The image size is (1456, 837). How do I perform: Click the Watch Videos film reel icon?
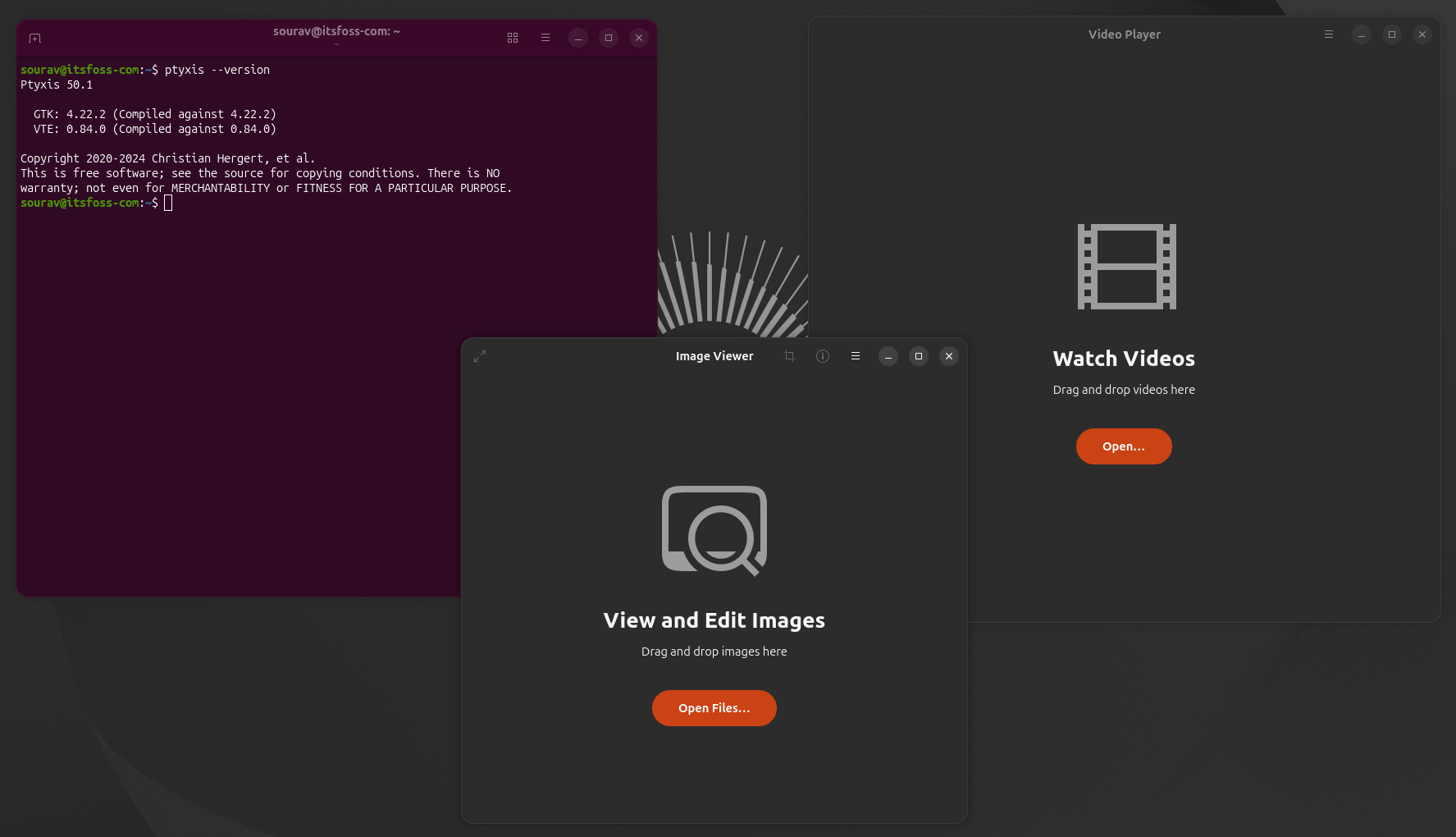(1125, 266)
